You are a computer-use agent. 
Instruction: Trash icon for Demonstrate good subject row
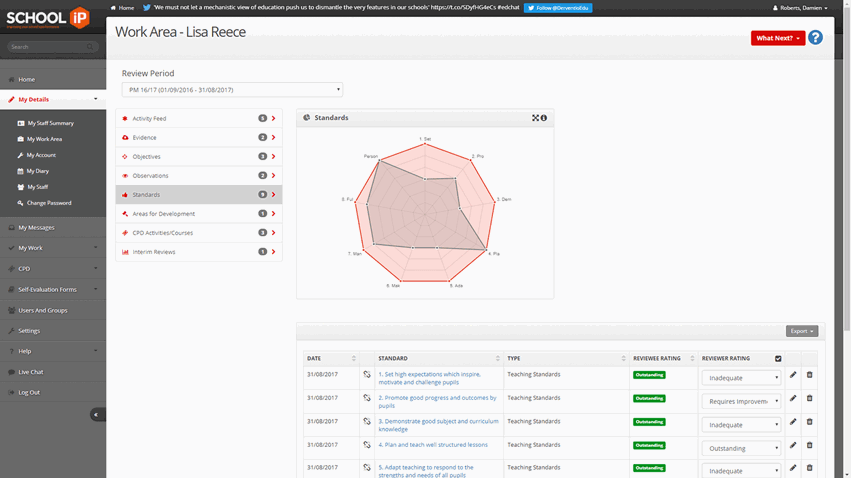(809, 422)
